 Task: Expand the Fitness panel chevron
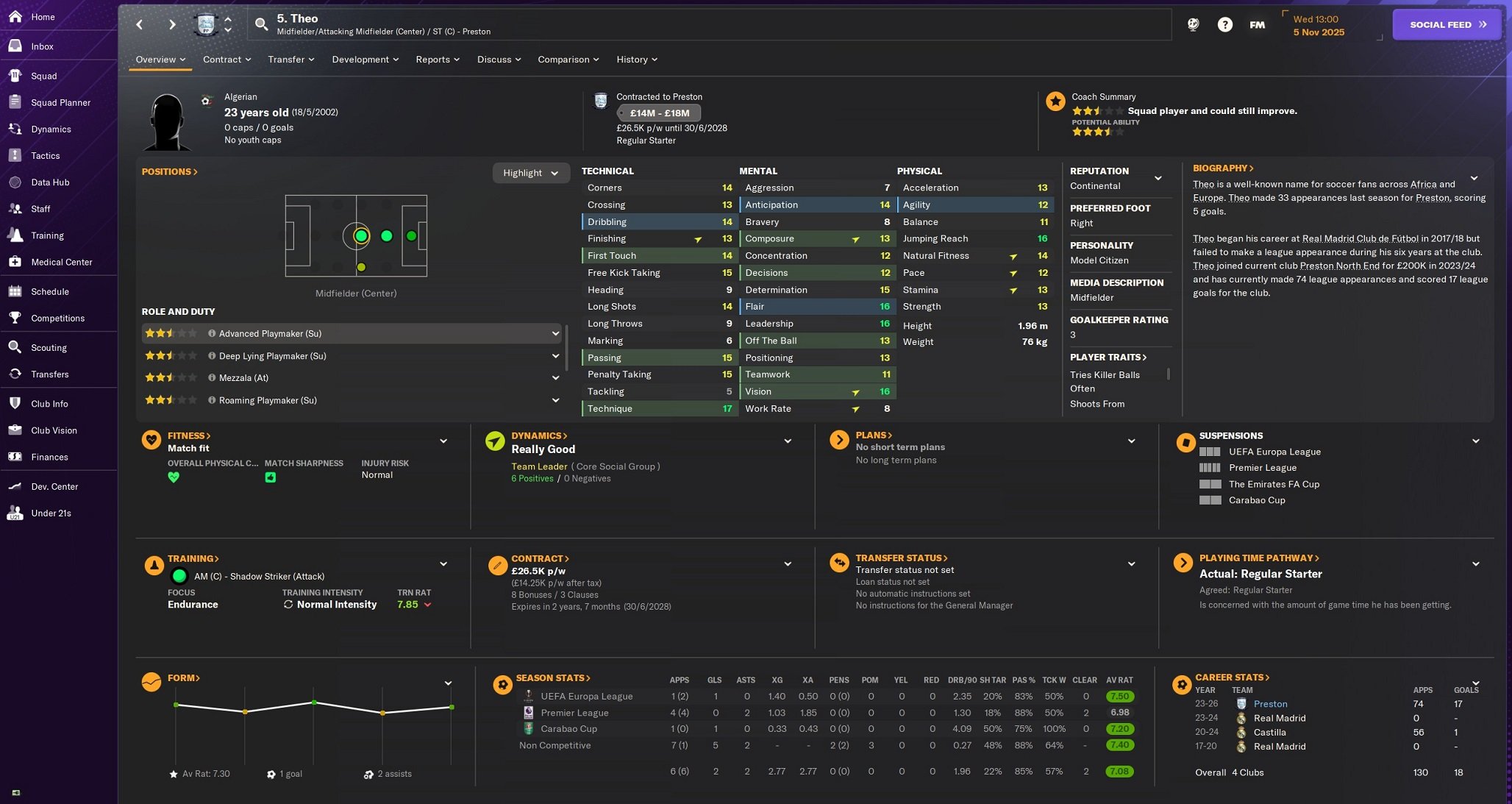[x=443, y=441]
